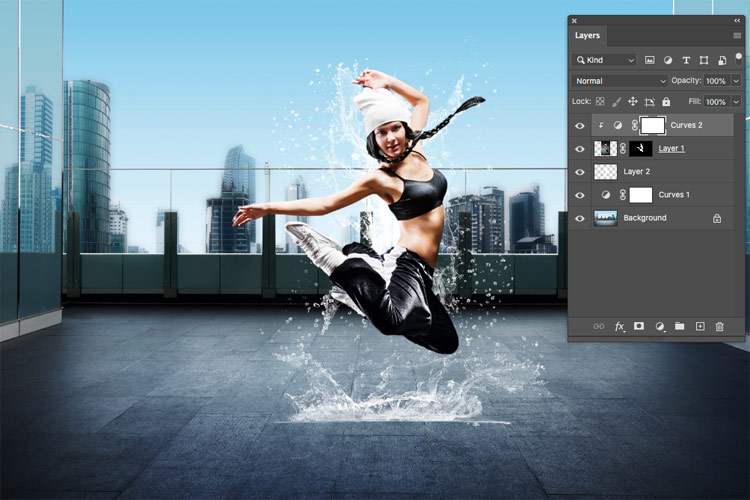Select the Layer 1 image thumbnail
Image resolution: width=750 pixels, height=500 pixels.
coord(606,148)
